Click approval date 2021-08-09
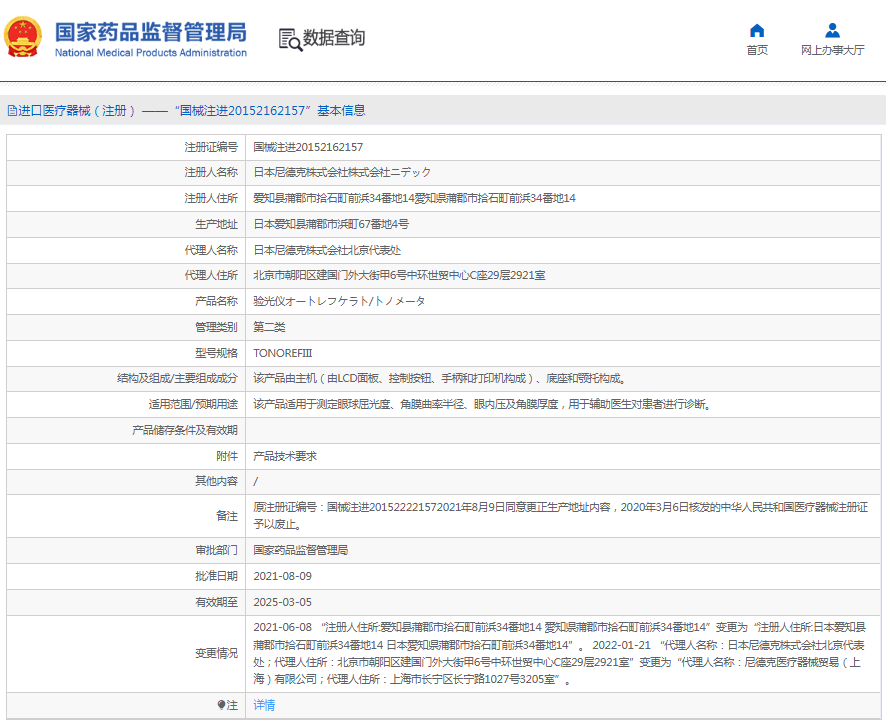The width and height of the screenshot is (886, 726). (283, 576)
